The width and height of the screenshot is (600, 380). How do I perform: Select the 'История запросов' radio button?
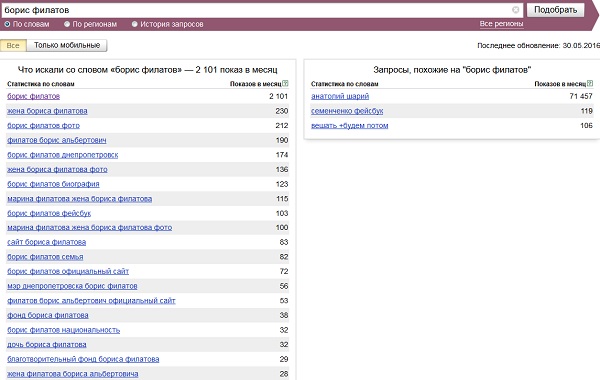(134, 24)
